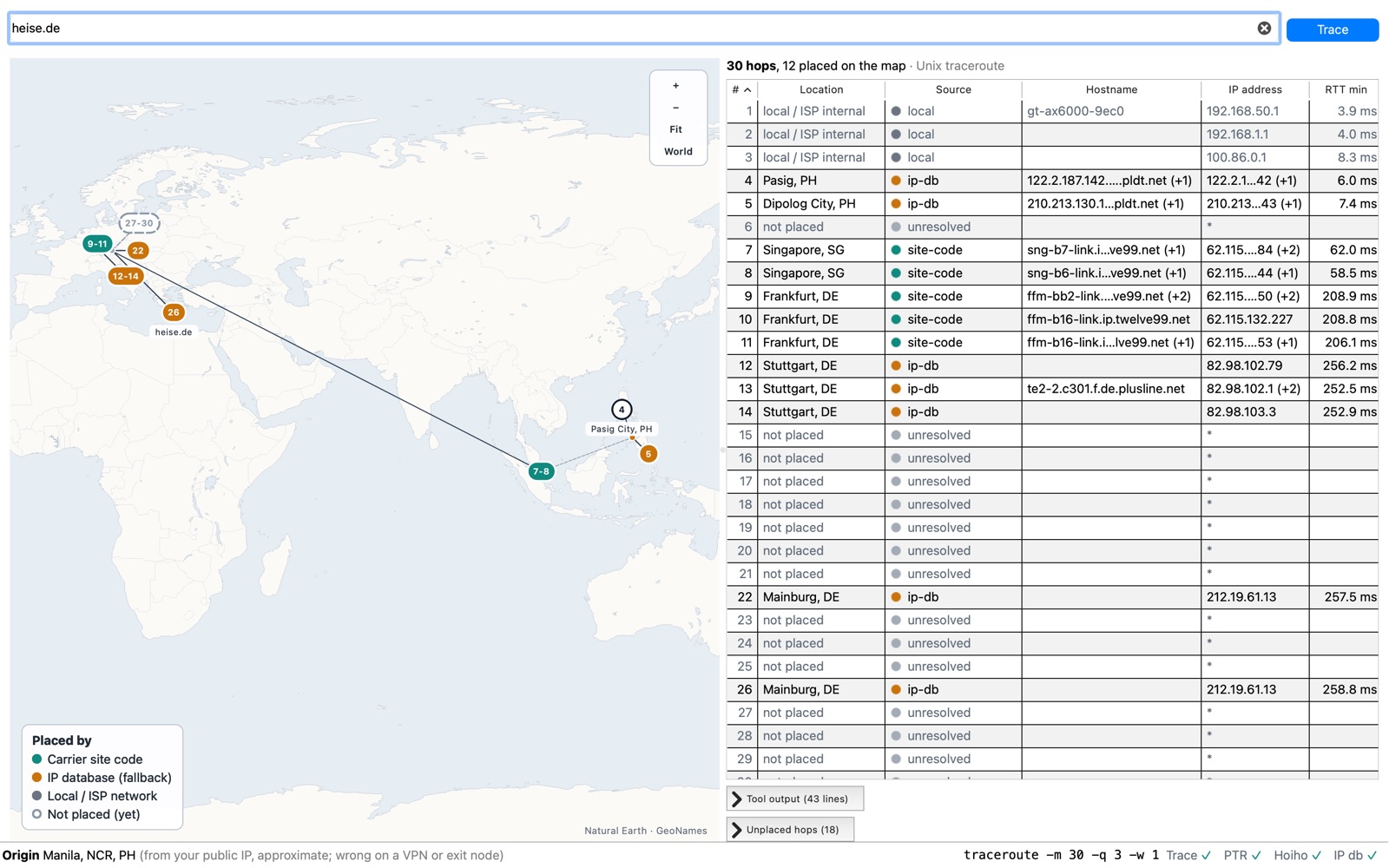Click the IP address column header
Screen dimensions: 1389x868
tap(1254, 89)
